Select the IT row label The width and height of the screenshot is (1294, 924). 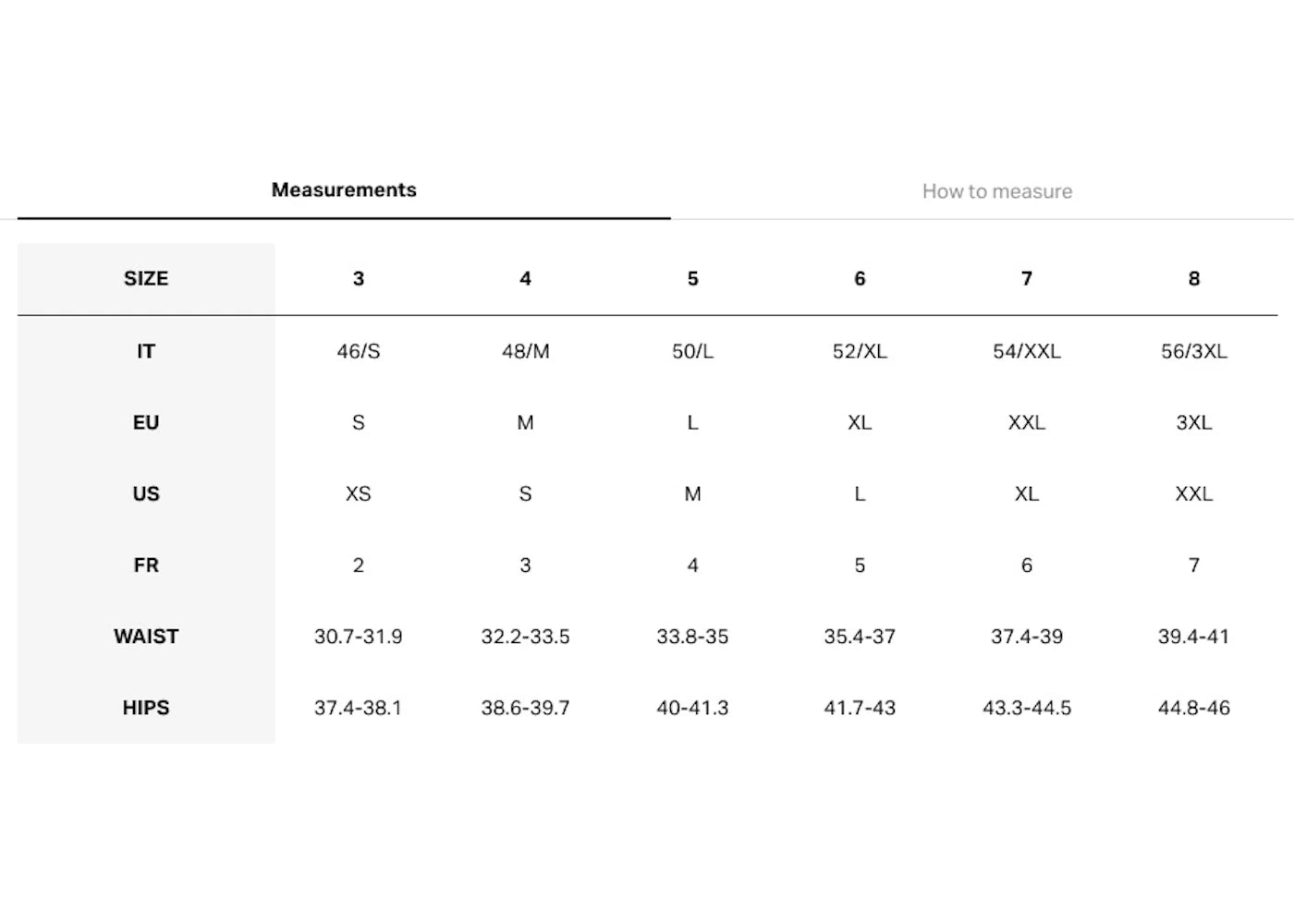coord(146,351)
